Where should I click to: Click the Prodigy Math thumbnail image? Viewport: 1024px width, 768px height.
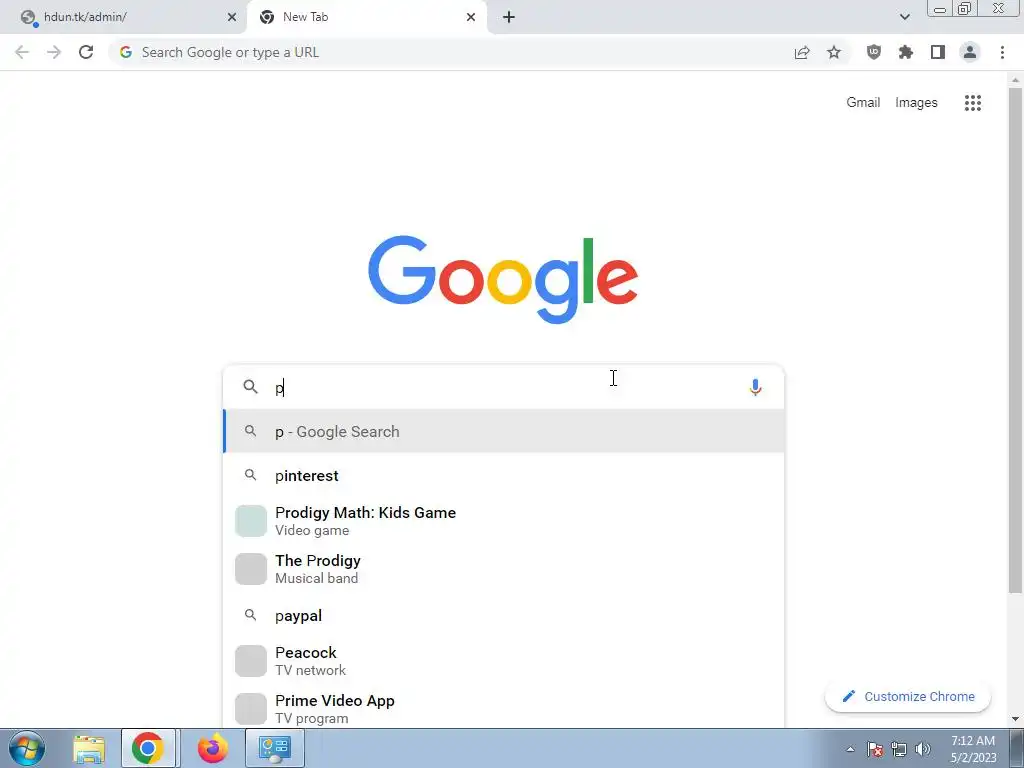[x=251, y=520]
